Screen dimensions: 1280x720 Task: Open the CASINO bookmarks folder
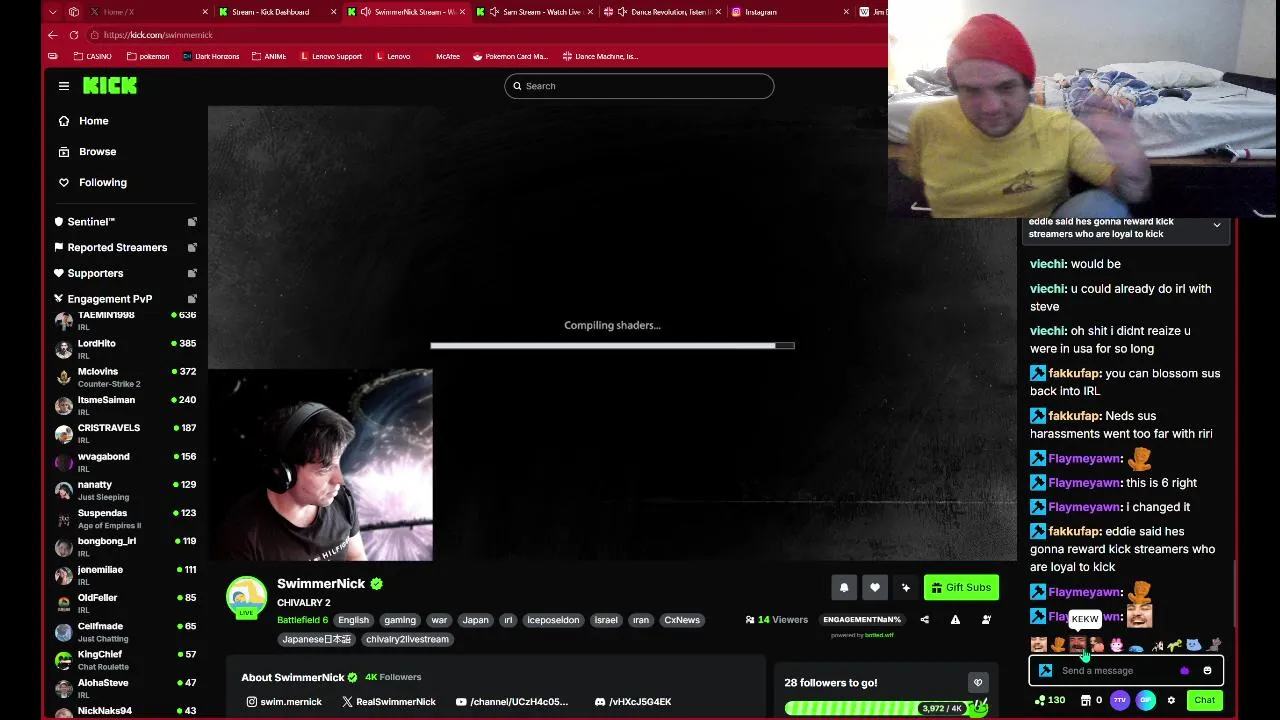tap(93, 56)
